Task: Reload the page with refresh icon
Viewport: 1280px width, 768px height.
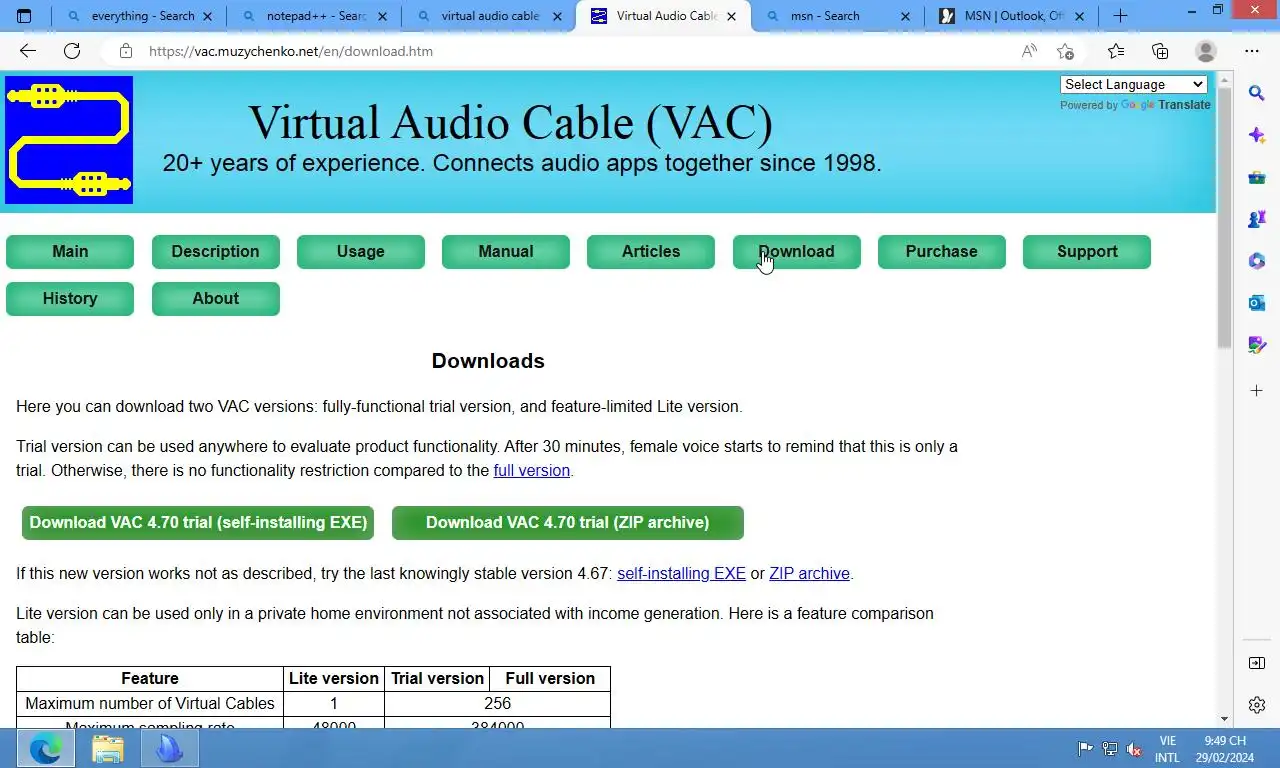Action: (72, 51)
